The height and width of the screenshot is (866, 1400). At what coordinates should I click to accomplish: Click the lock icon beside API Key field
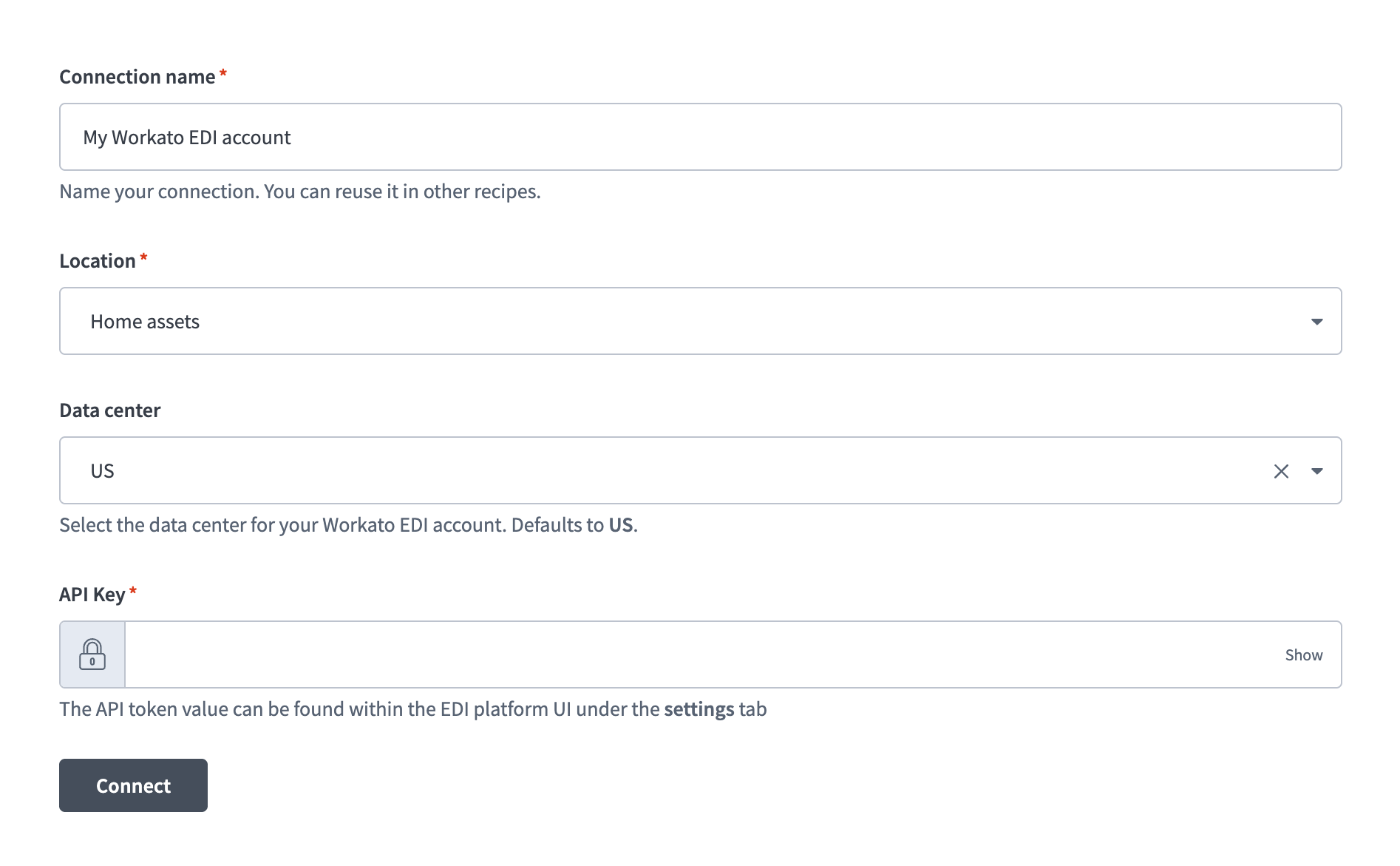point(92,654)
